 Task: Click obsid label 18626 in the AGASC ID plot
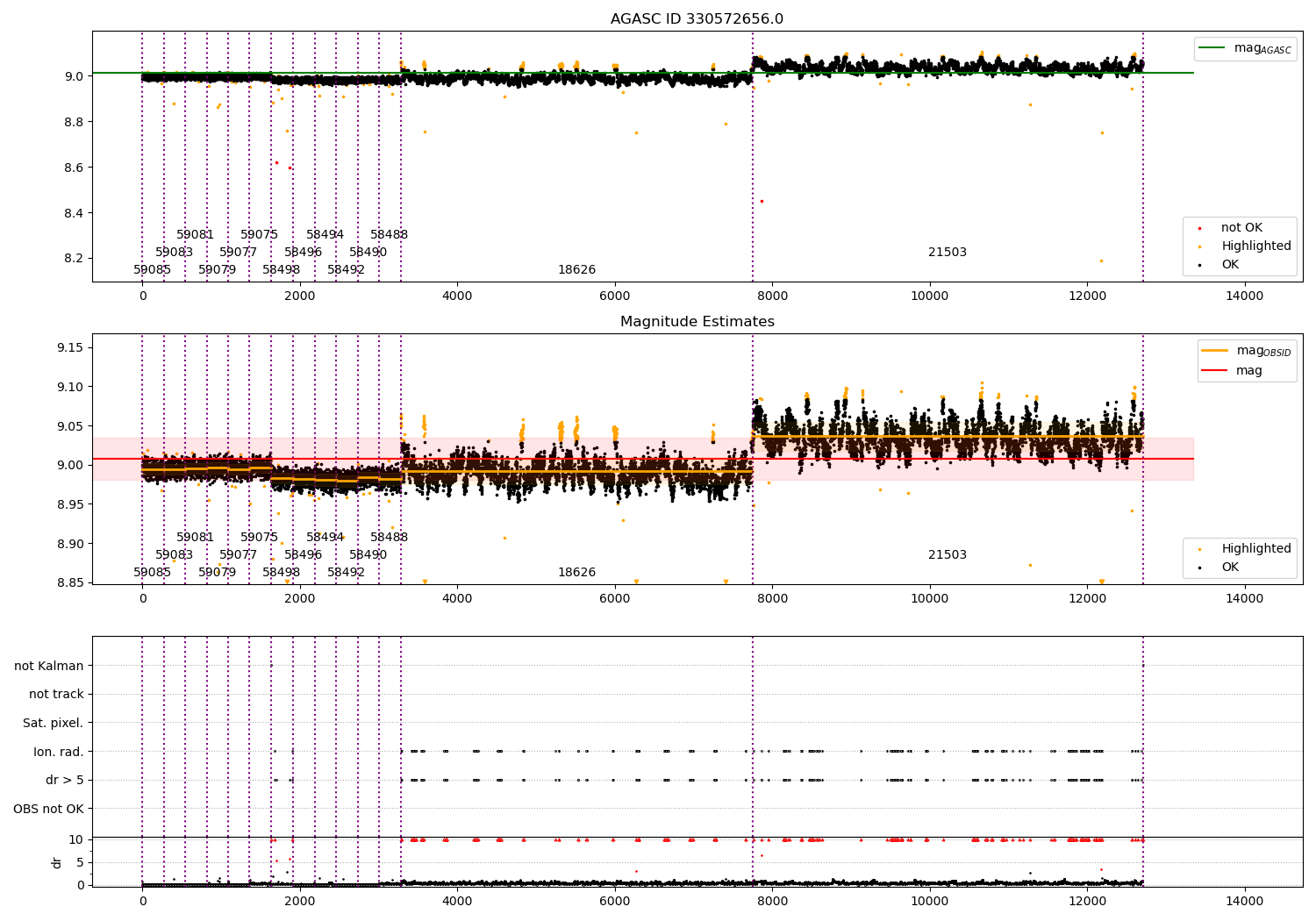[577, 270]
